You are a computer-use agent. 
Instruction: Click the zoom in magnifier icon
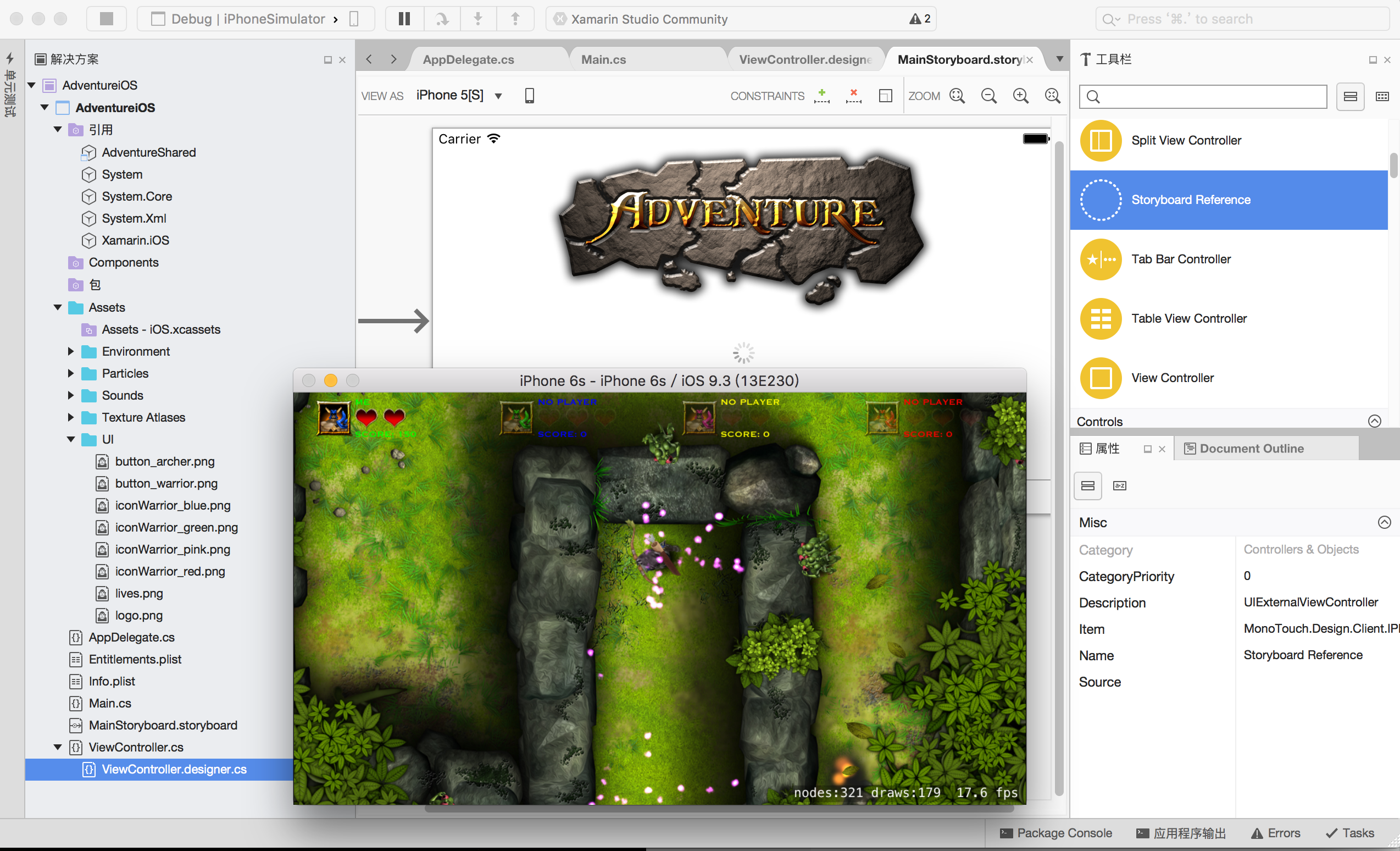(1020, 96)
